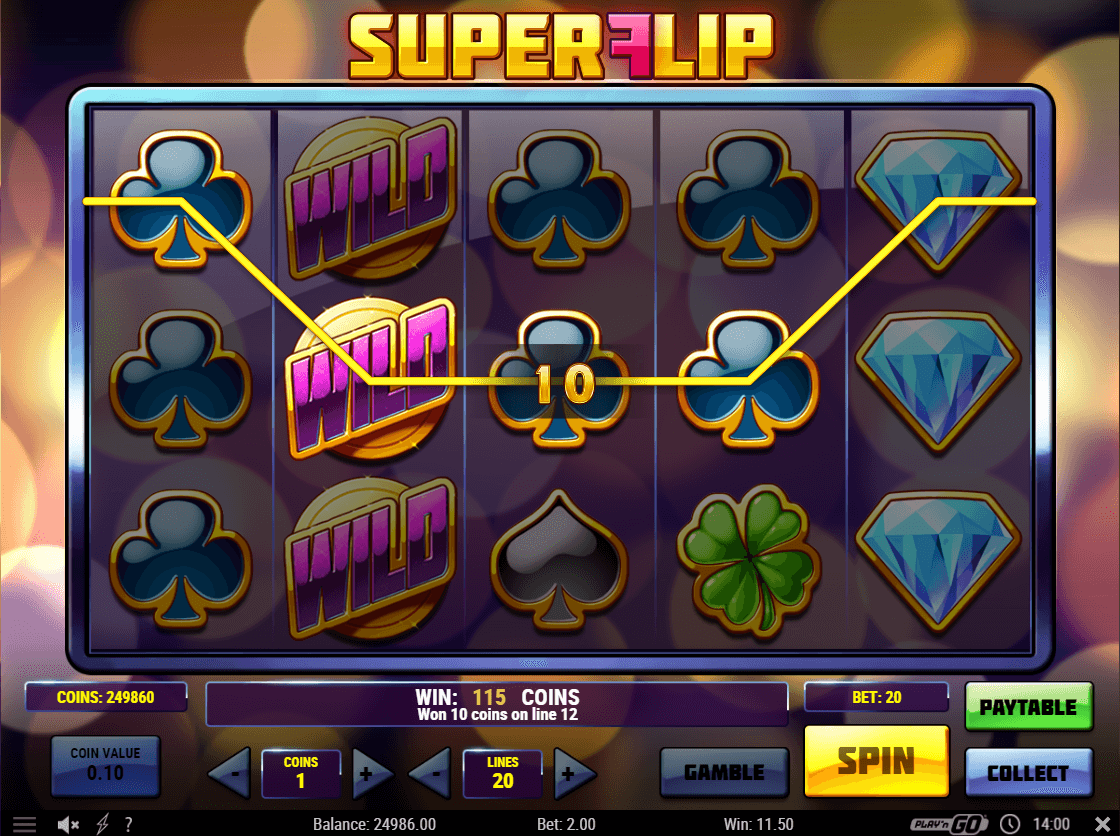The width and height of the screenshot is (1120, 836).
Task: Click the Play'n GO logo
Action: pyautogui.click(x=949, y=825)
